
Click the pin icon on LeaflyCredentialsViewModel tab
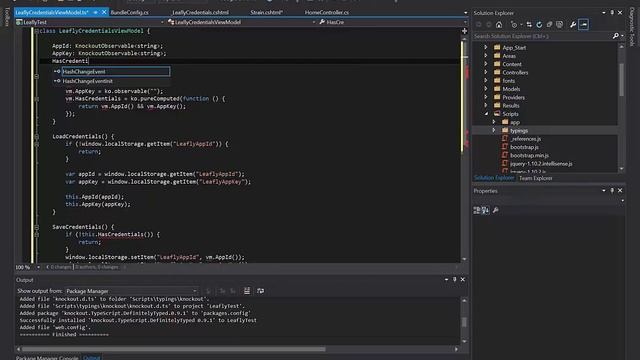coord(96,13)
